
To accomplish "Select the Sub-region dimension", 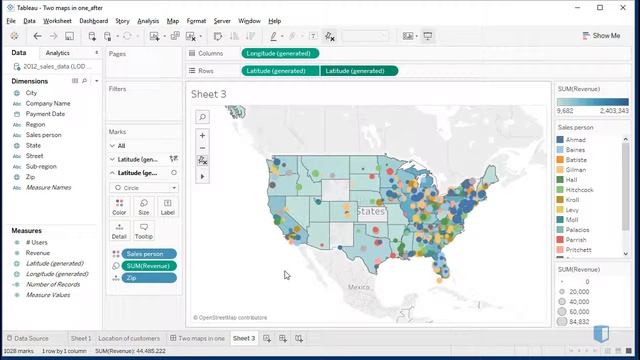I will pos(41,167).
